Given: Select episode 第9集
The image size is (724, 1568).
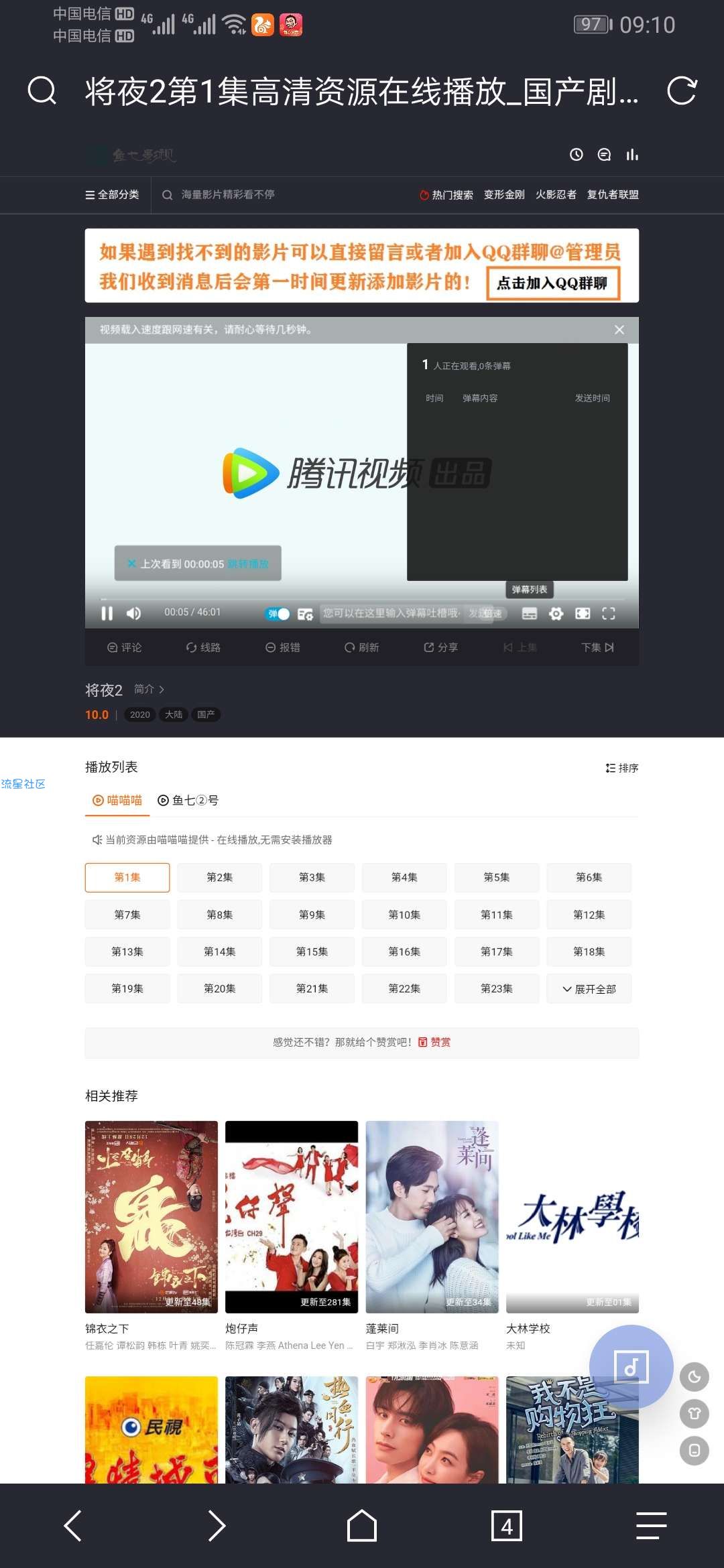Looking at the screenshot, I should pyautogui.click(x=312, y=915).
